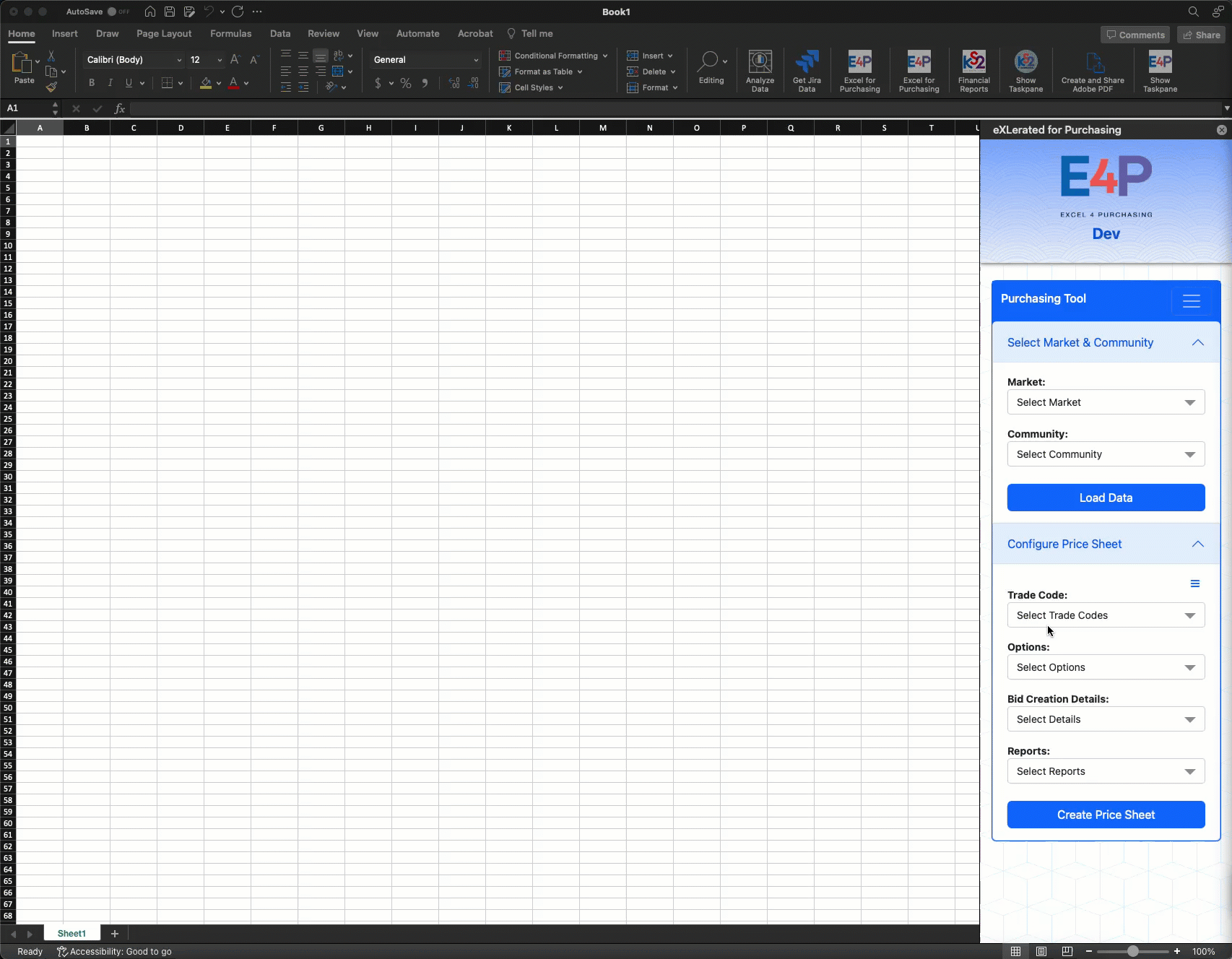Click the Percent Style icon
The height and width of the screenshot is (959, 1232).
point(406,83)
